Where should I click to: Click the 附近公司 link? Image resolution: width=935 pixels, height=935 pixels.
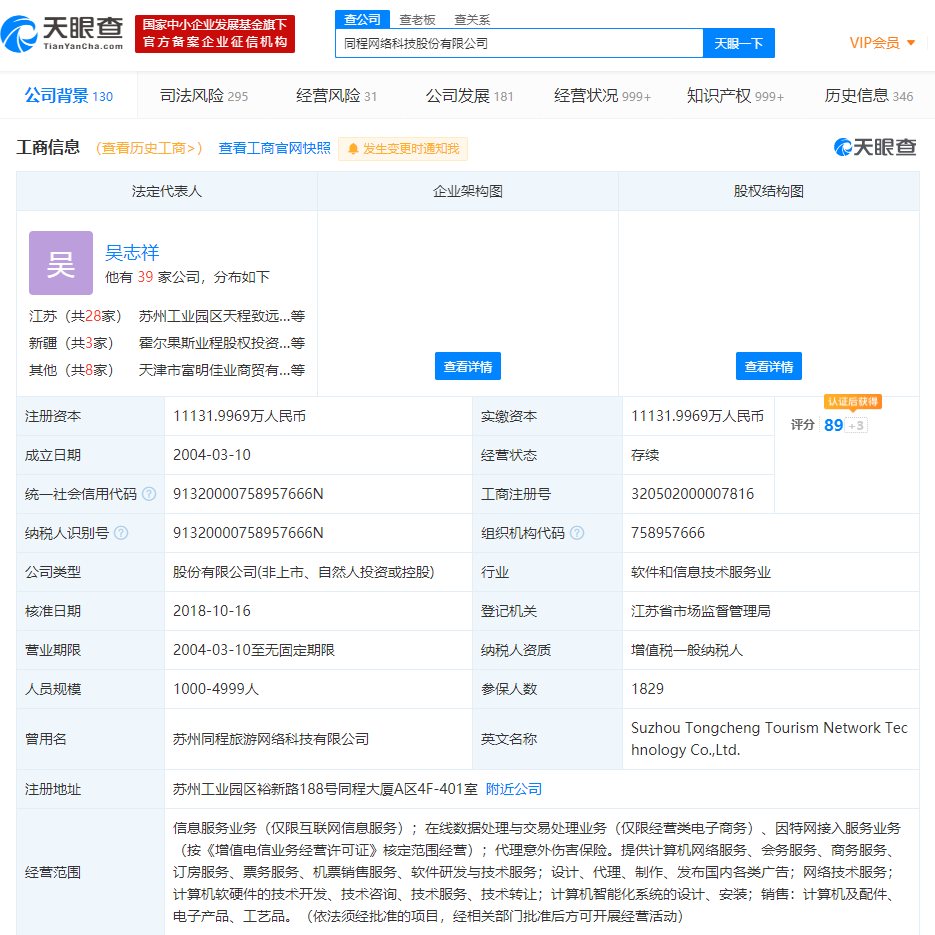(514, 789)
